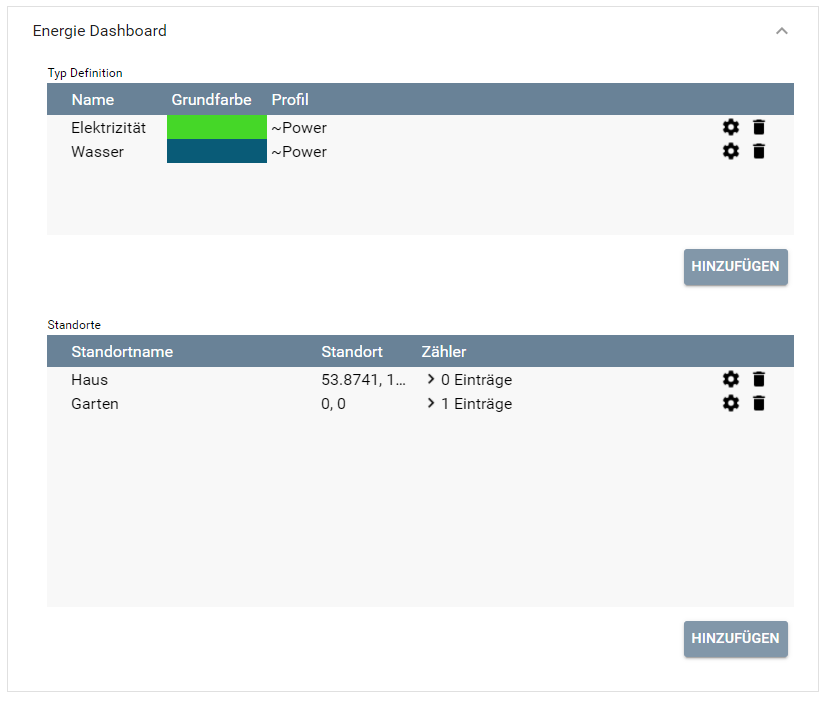Change the teal base color of Wasser
830x702 pixels.
pyautogui.click(x=216, y=151)
